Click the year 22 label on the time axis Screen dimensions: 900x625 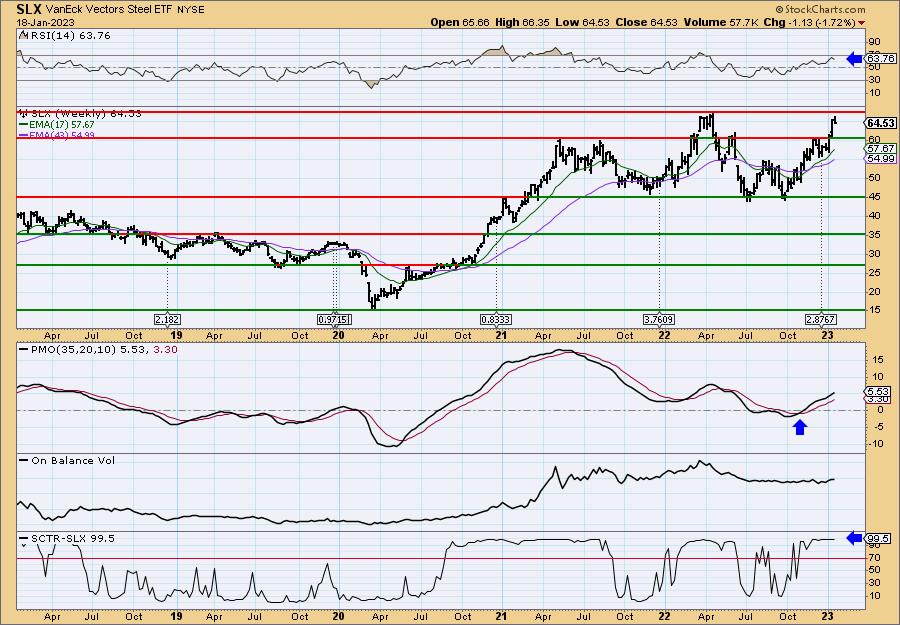[664, 335]
